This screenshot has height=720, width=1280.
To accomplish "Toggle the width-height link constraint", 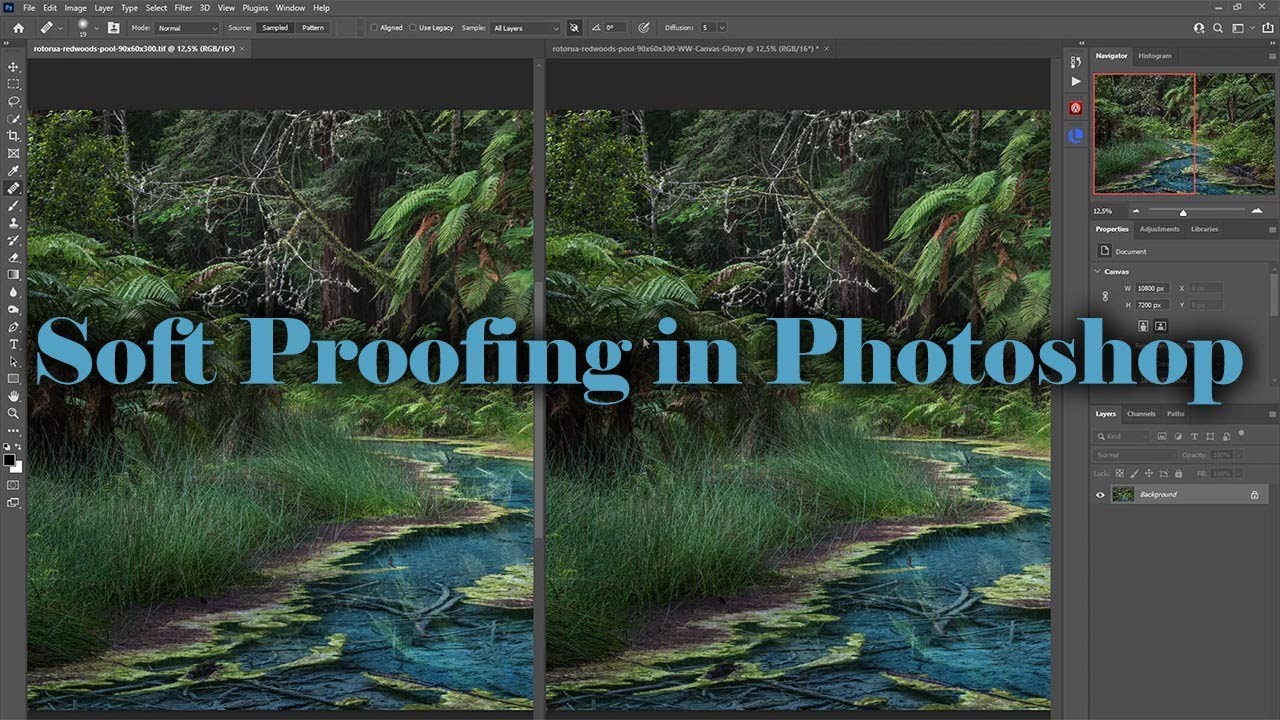I will point(1105,296).
